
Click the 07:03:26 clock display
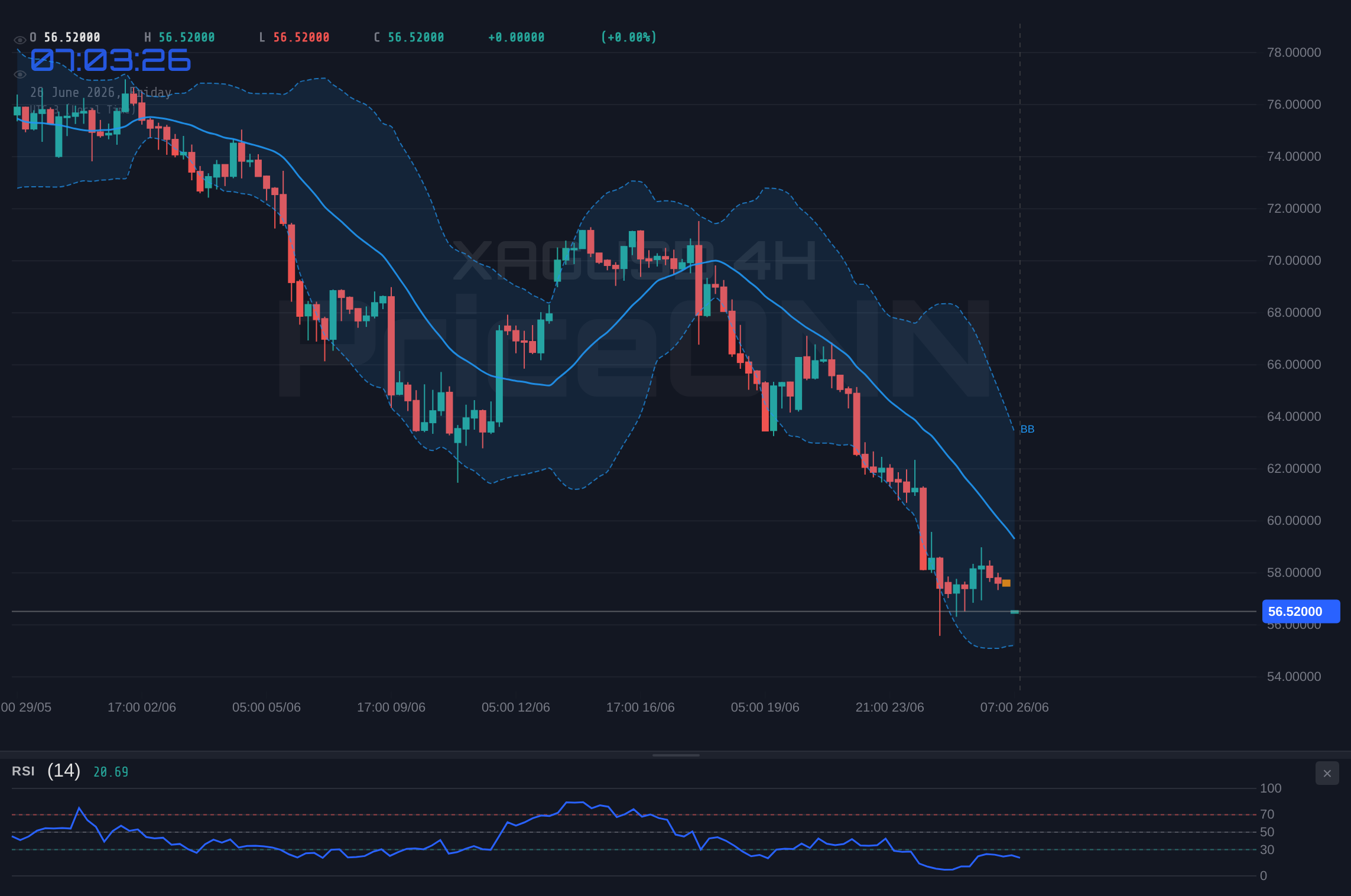point(111,60)
